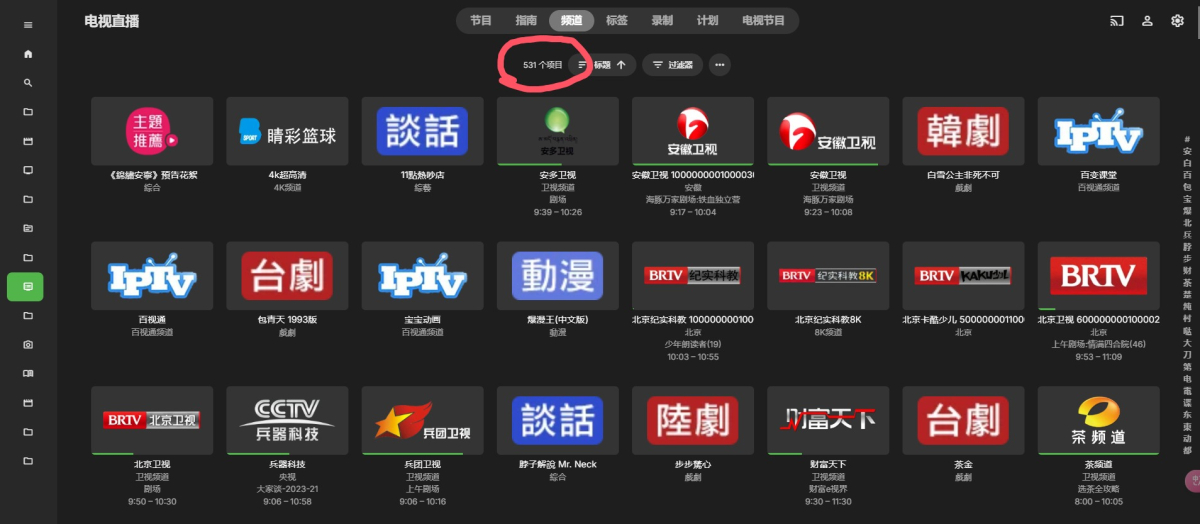Click the 北京纪实科教 1000000001000 title
1200x524 pixels.
tap(693, 320)
